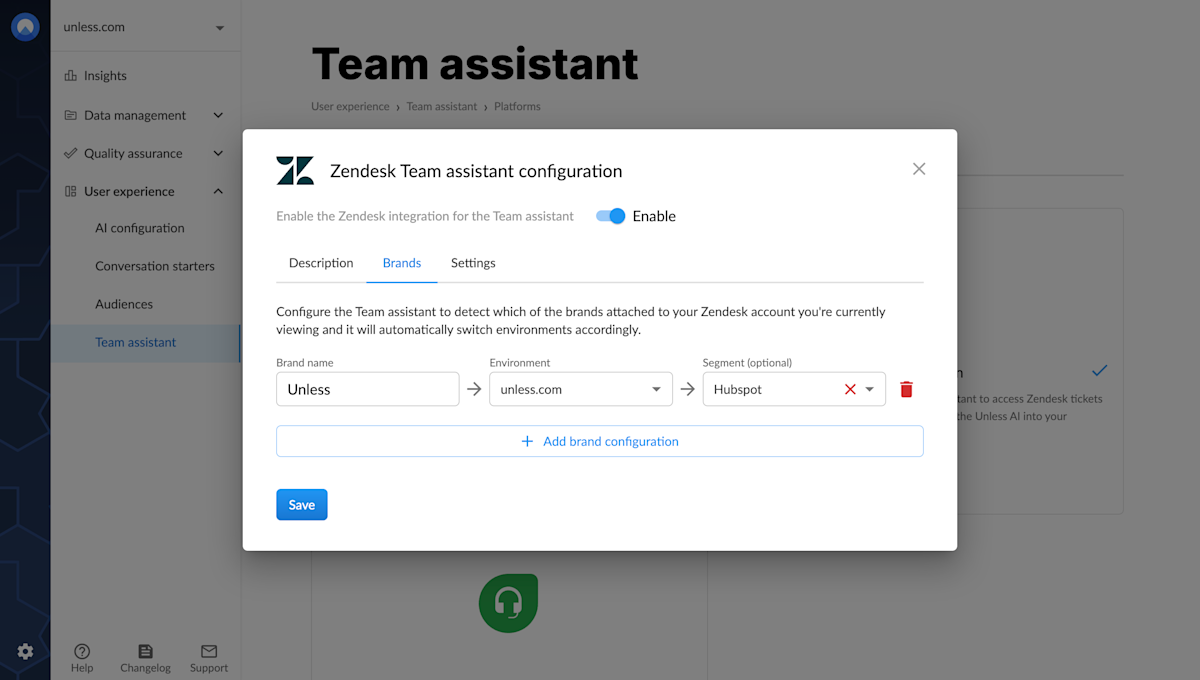Close the Zendesk configuration dialog
The height and width of the screenshot is (680, 1200).
pos(919,169)
